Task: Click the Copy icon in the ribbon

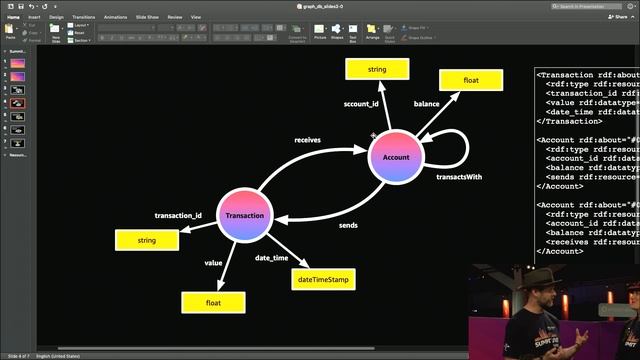Action: pos(25,33)
